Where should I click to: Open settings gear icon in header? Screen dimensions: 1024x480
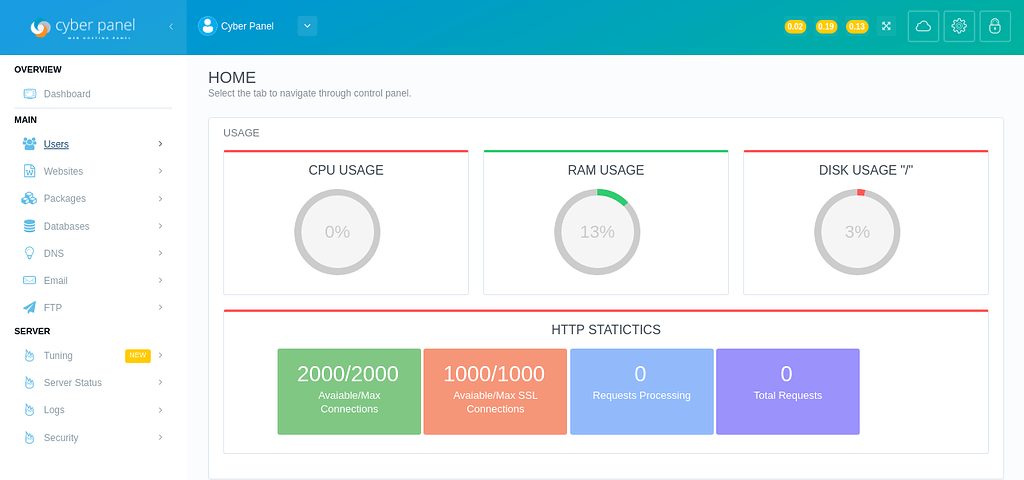coord(959,27)
